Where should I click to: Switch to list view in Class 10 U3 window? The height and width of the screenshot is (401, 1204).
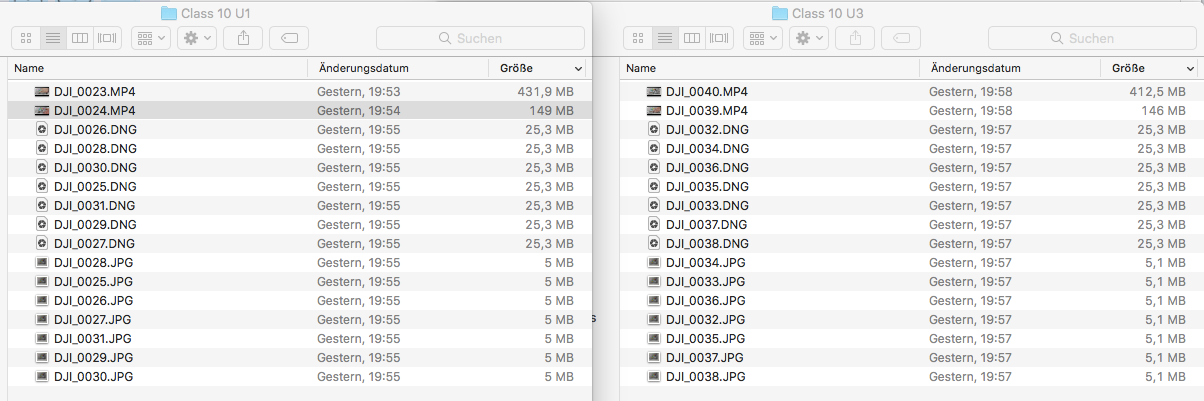point(665,38)
